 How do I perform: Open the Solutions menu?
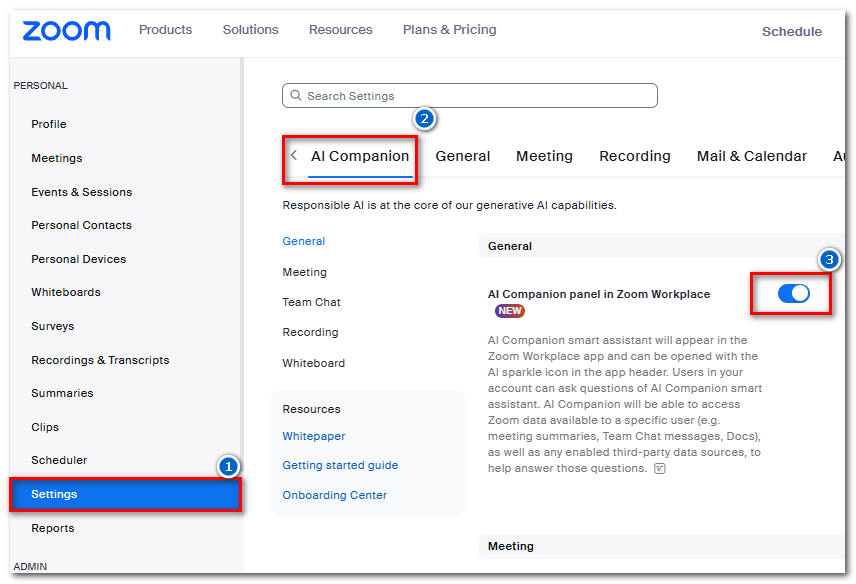click(251, 29)
